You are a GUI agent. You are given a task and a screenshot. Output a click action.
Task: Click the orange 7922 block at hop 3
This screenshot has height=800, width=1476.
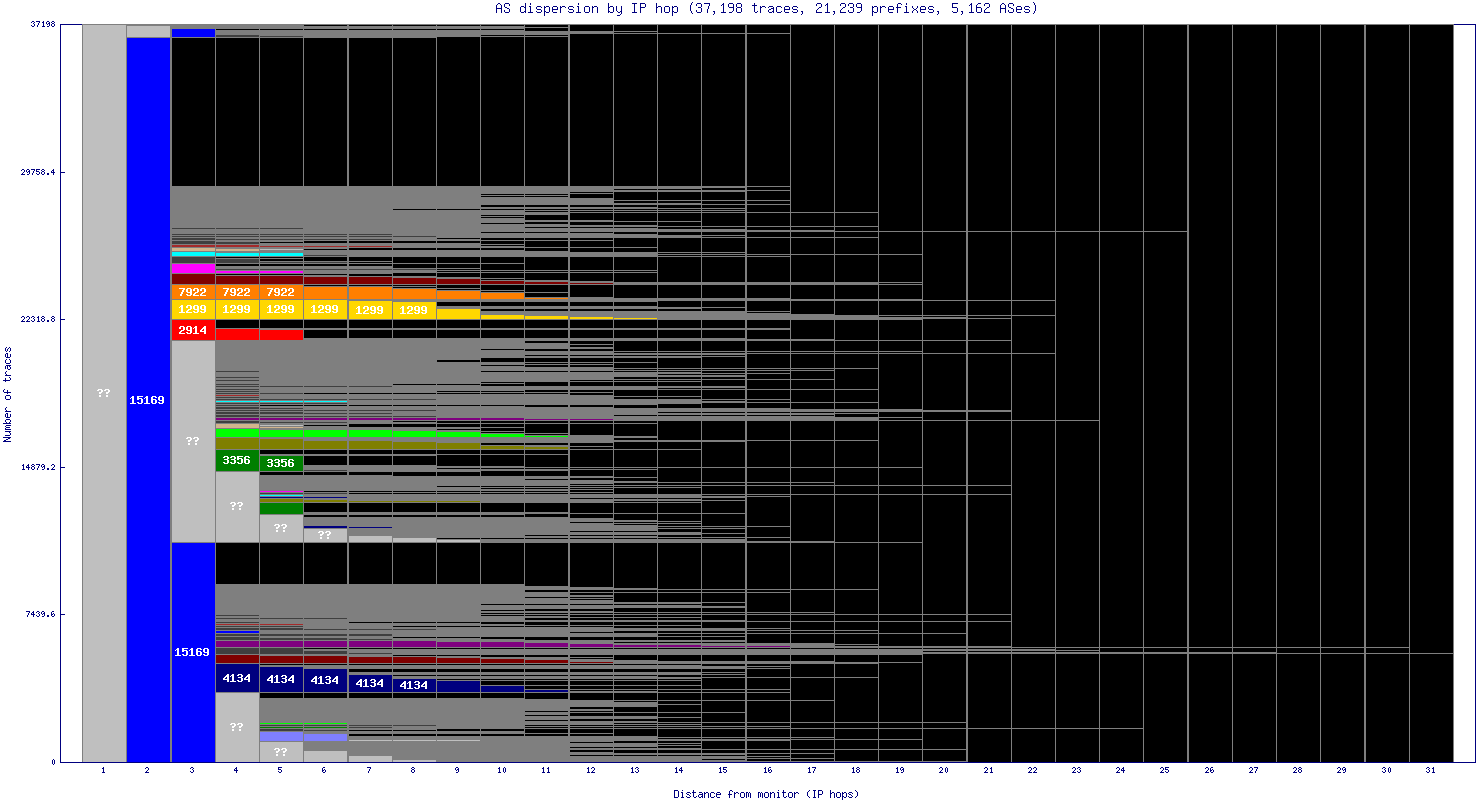tap(192, 292)
